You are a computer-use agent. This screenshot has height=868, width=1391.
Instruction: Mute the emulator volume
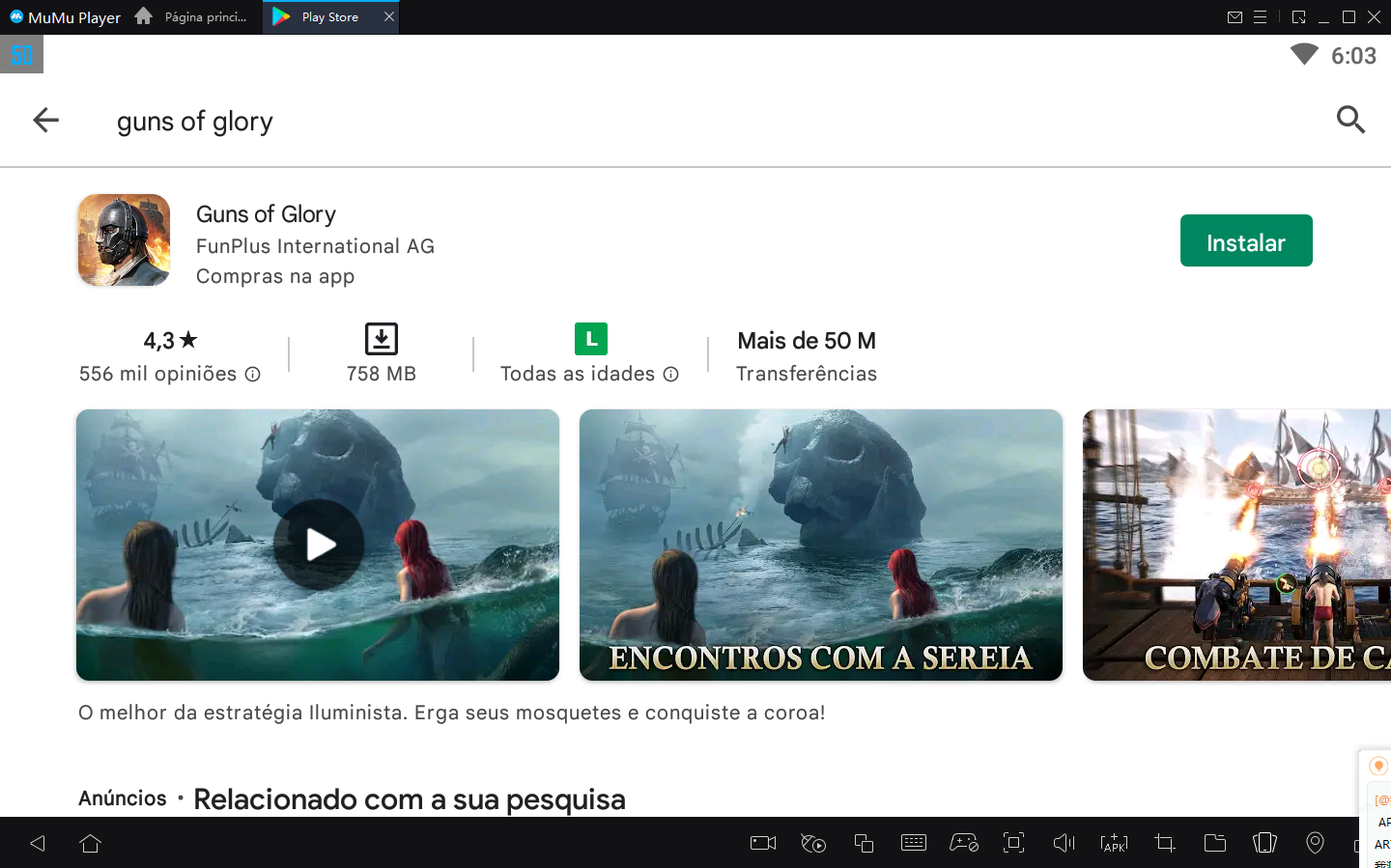click(x=1064, y=843)
